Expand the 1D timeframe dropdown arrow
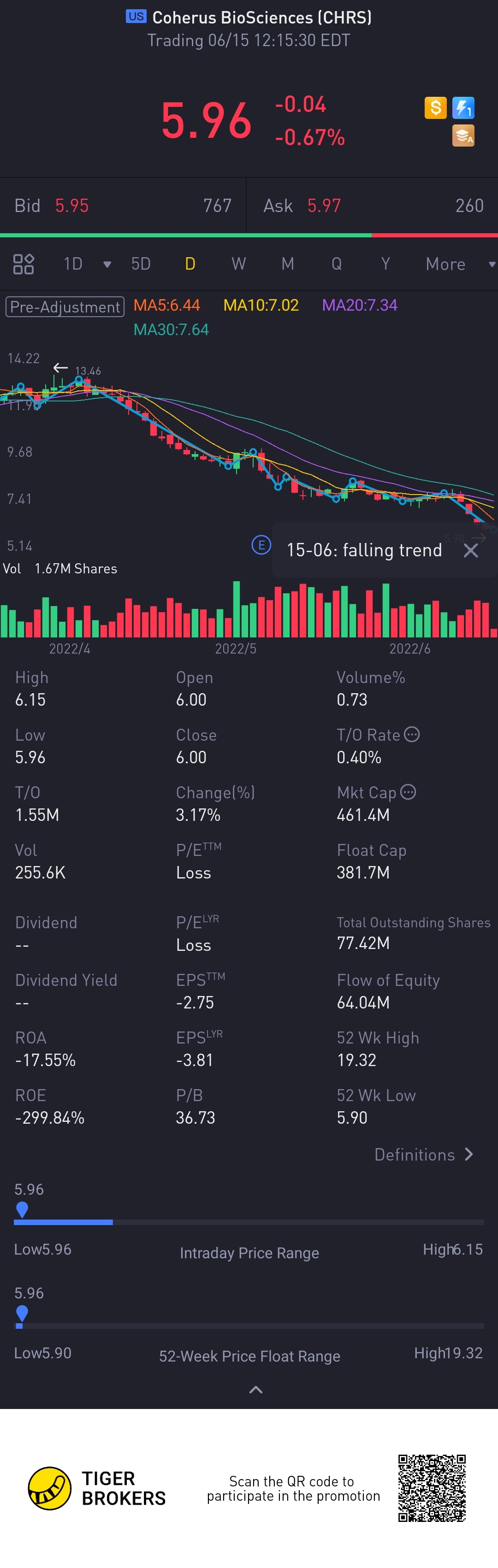 107,264
